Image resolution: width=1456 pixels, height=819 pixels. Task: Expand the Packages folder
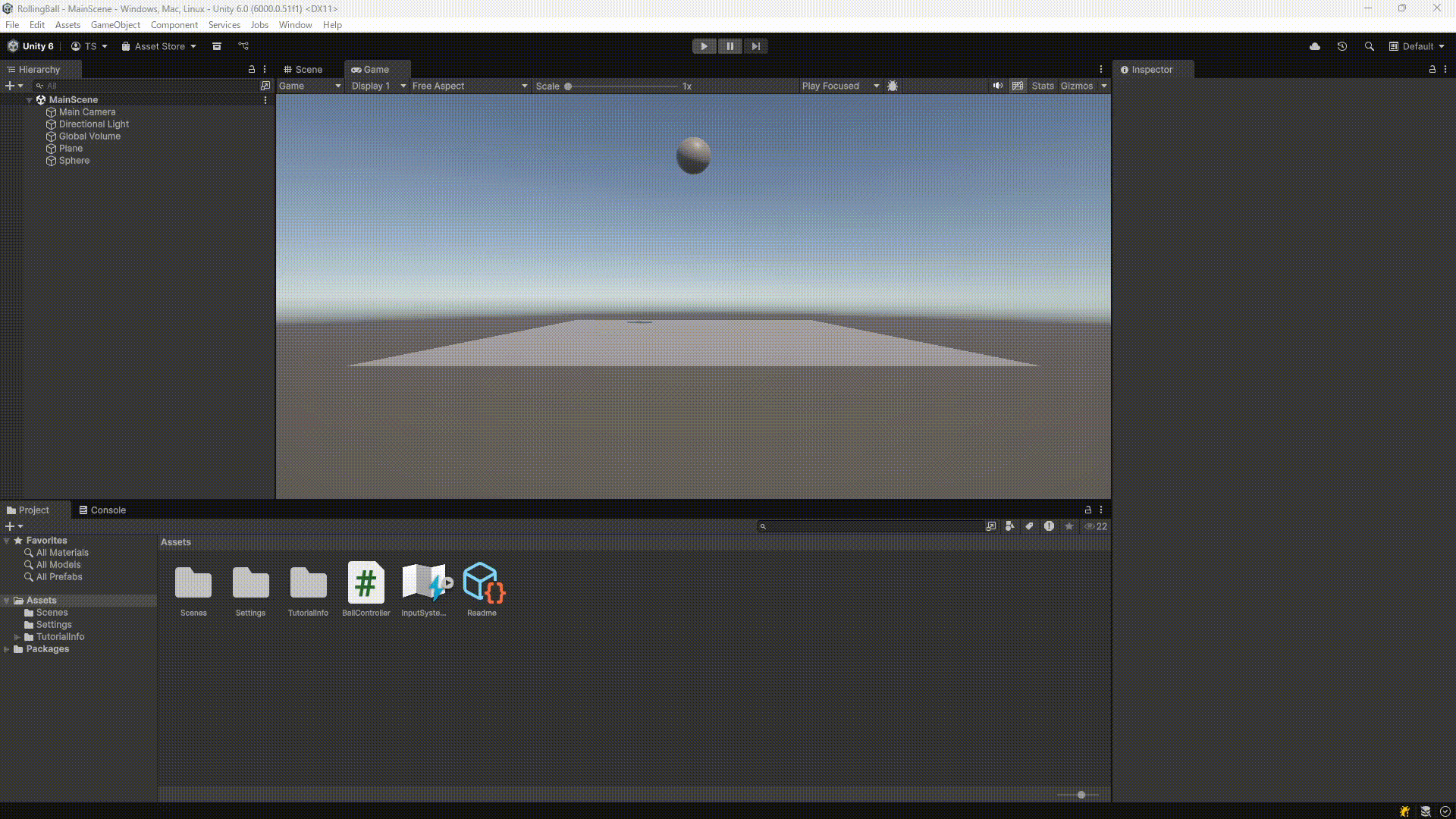[7, 649]
